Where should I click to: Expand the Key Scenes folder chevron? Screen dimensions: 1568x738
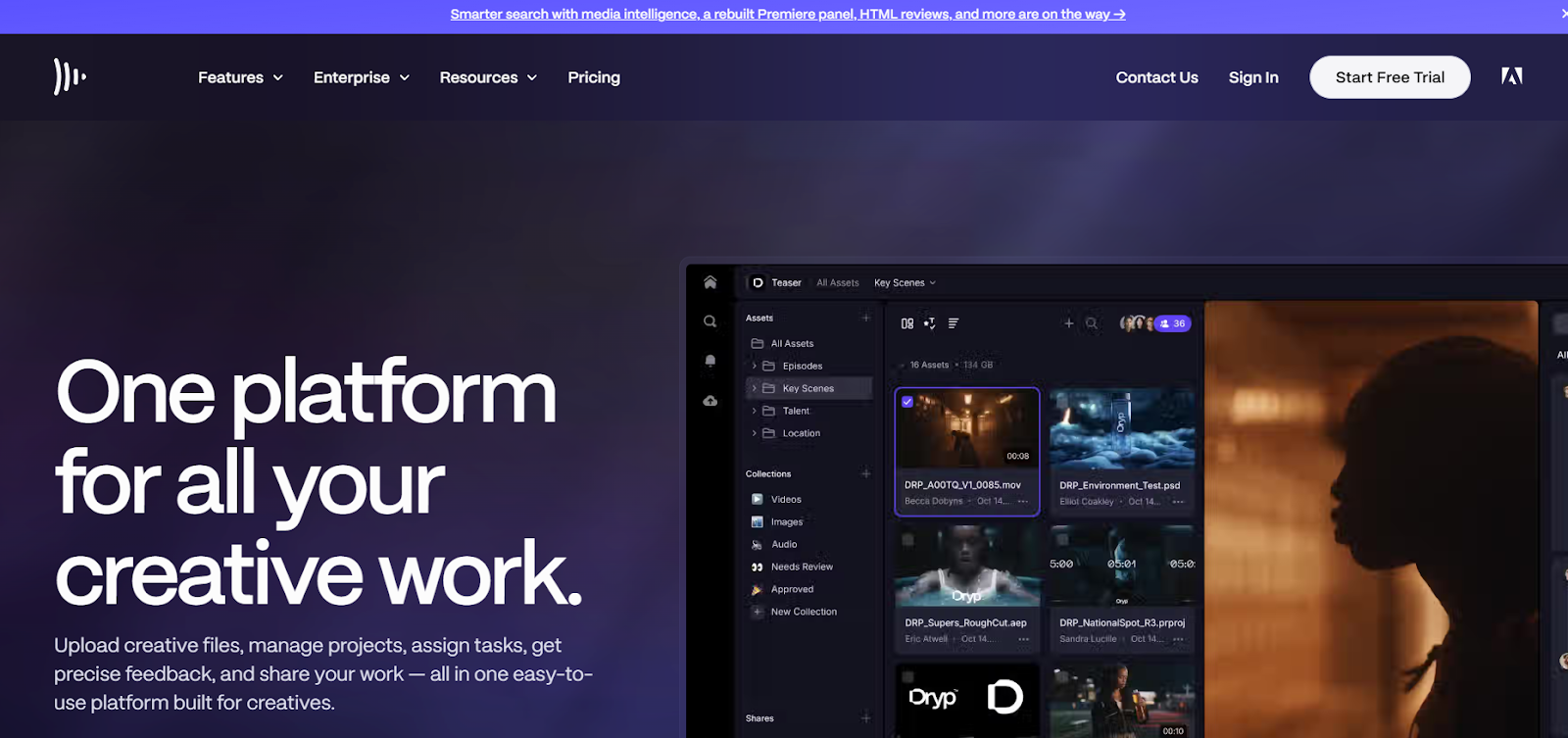point(754,388)
